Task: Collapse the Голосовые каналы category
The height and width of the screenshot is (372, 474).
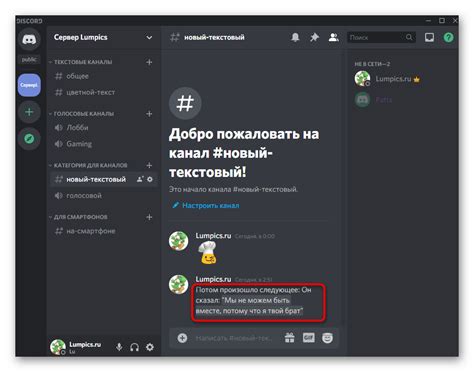Action: [x=81, y=114]
